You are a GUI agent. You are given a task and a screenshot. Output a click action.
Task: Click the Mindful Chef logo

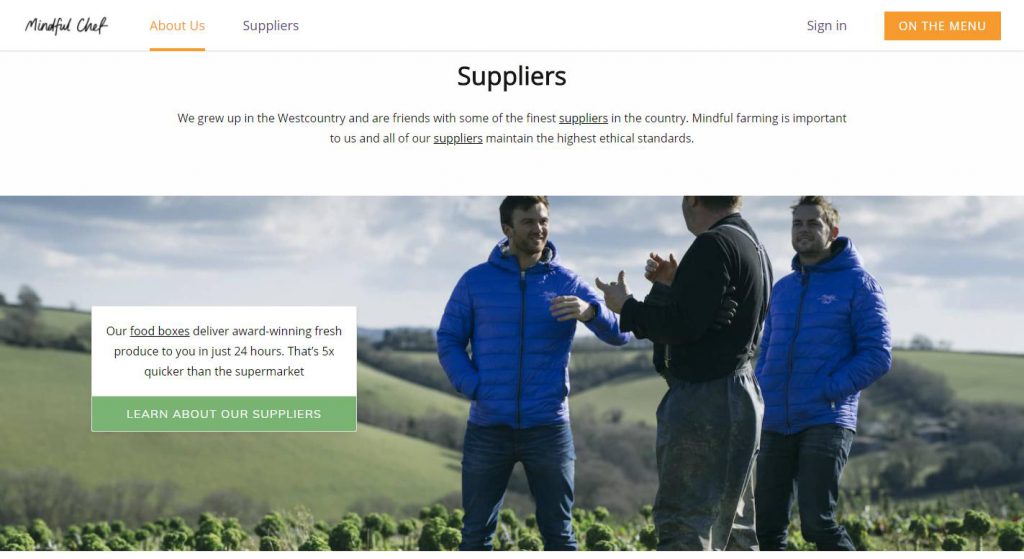click(x=66, y=25)
